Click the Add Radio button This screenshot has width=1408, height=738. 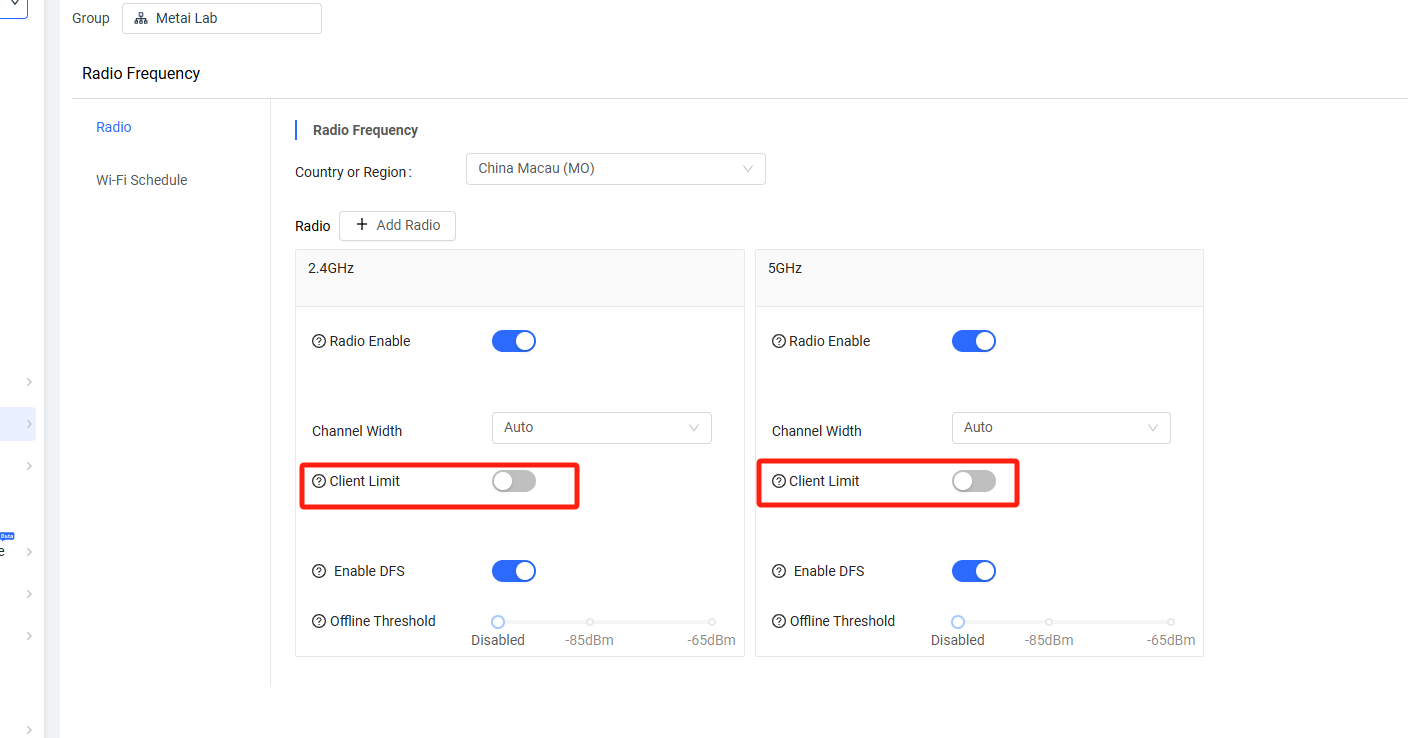click(x=397, y=226)
